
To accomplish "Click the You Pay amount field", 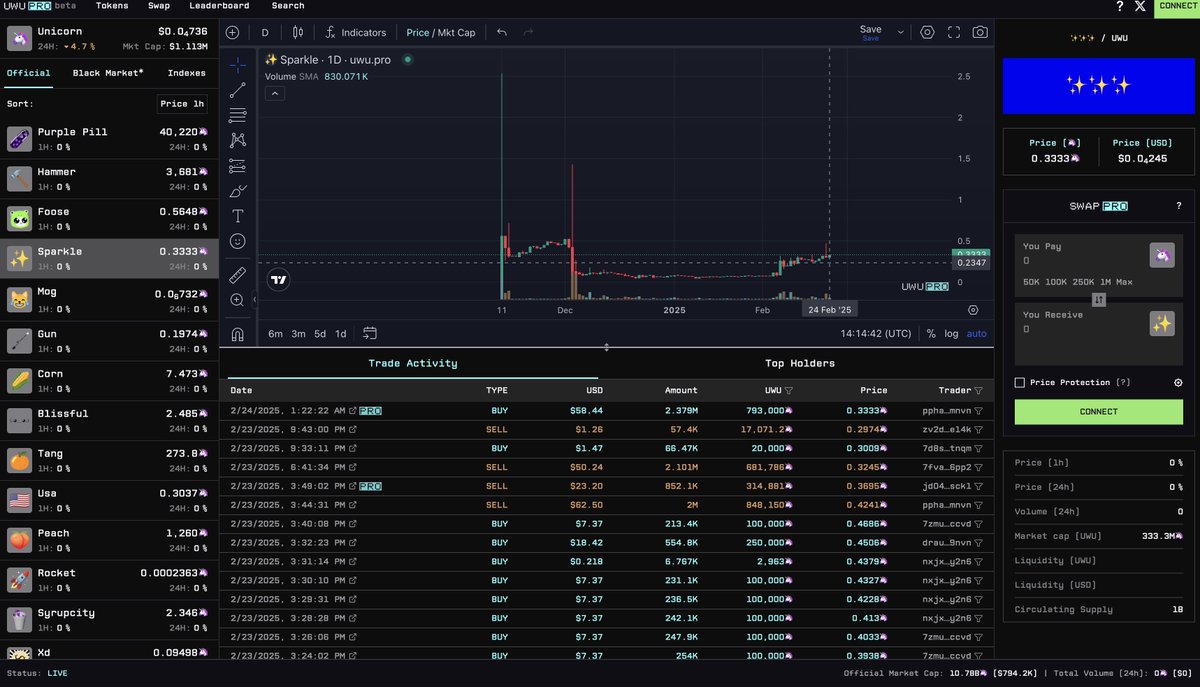I will coord(1080,260).
